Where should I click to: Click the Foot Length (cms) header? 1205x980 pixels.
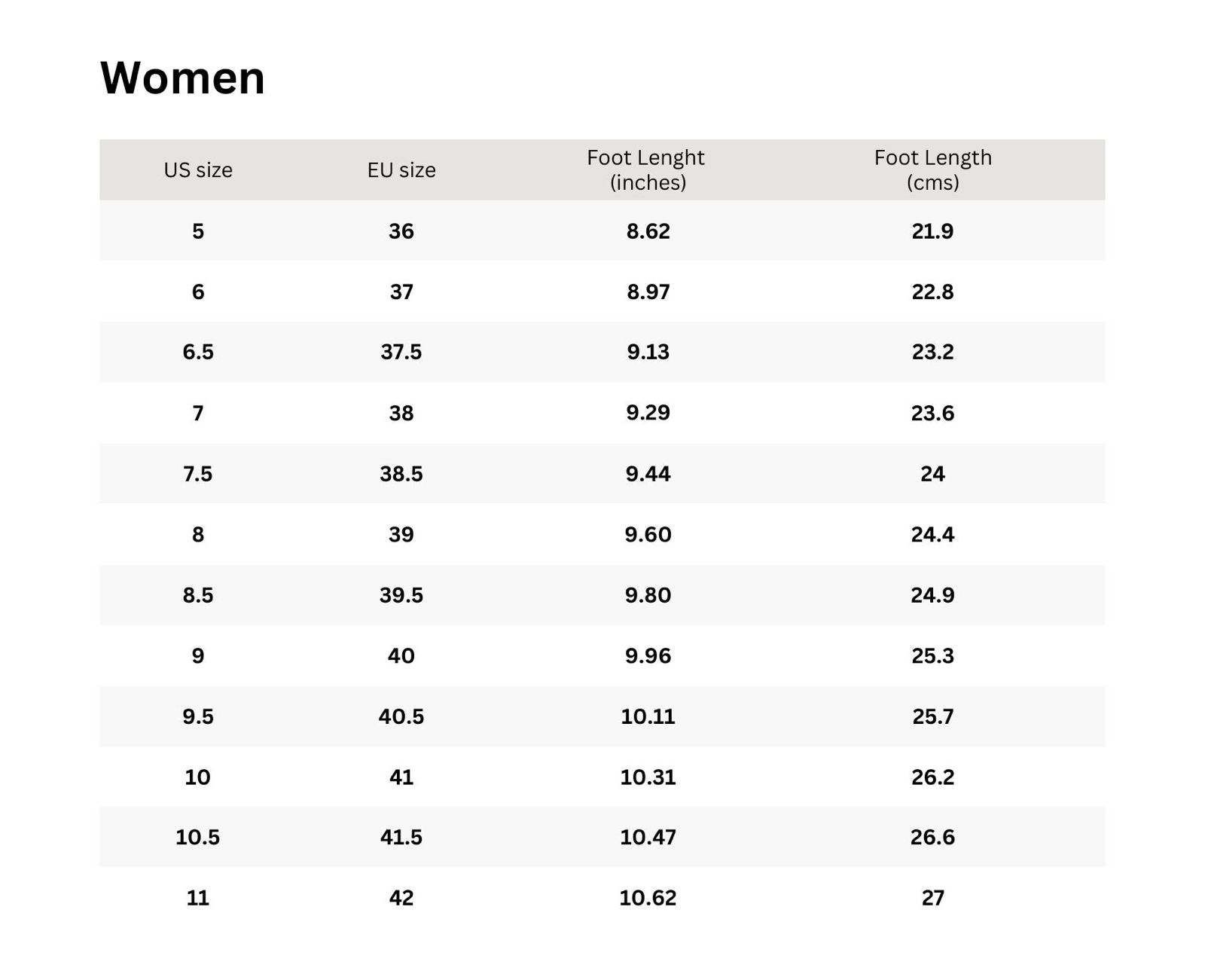pos(932,170)
